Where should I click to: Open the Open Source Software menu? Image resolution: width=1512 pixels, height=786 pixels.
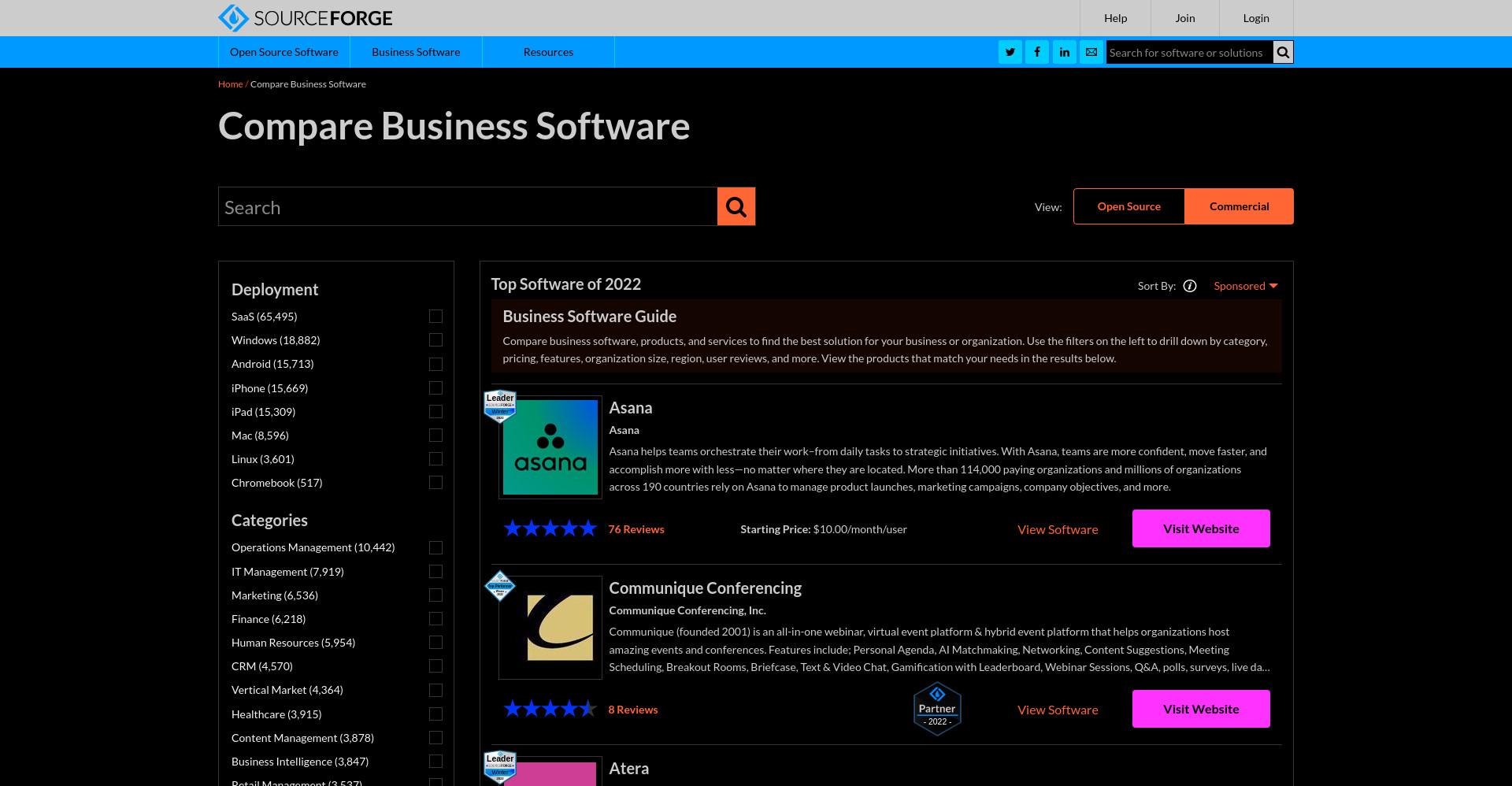(x=284, y=52)
